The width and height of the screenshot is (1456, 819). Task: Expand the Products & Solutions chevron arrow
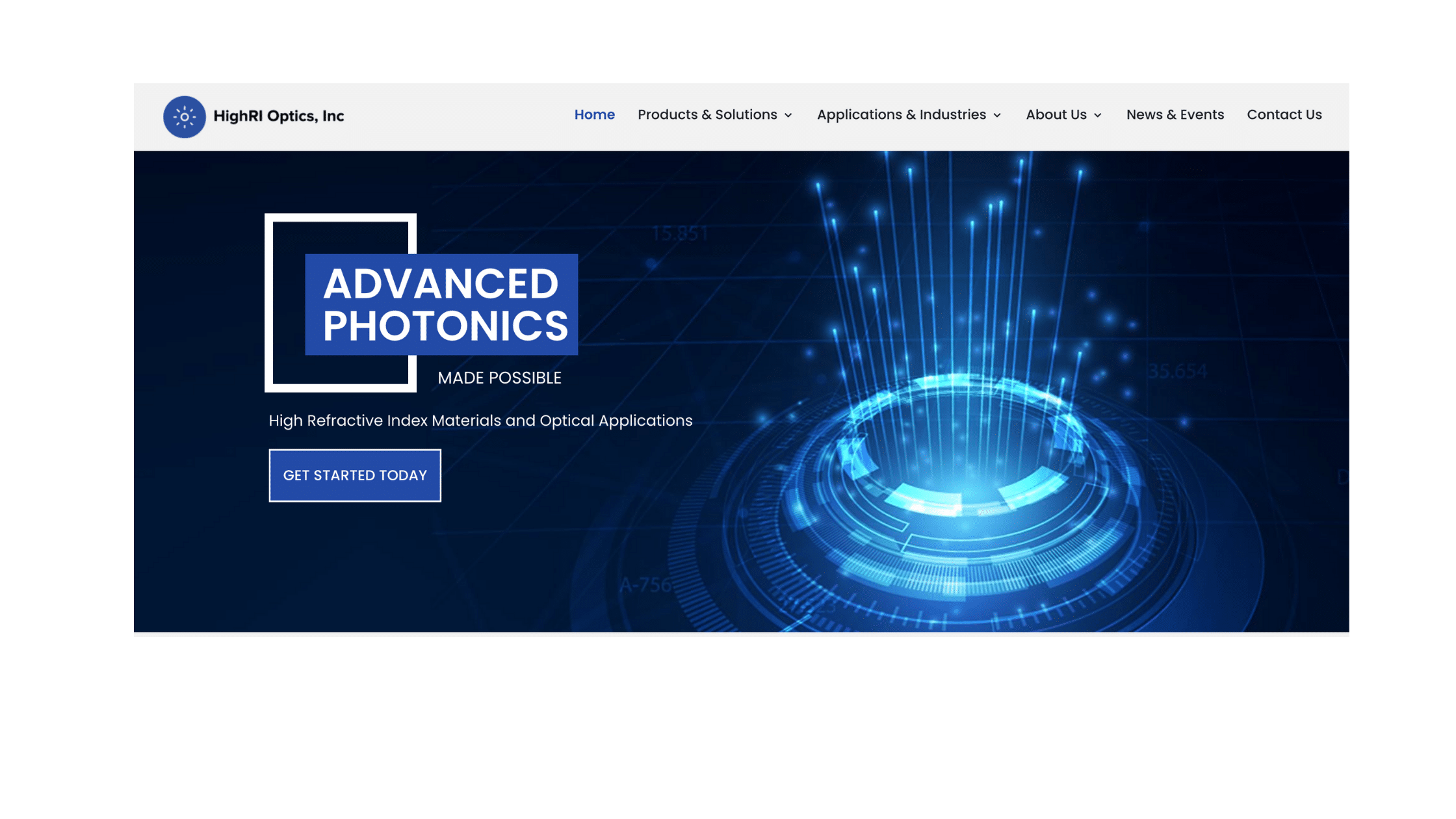(x=788, y=116)
